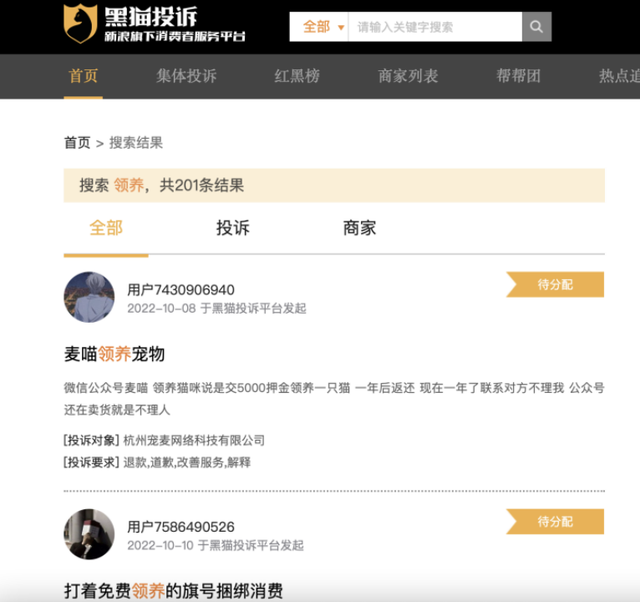Click the 搜索结果 breadcrumb text
The image size is (640, 602).
(x=136, y=143)
